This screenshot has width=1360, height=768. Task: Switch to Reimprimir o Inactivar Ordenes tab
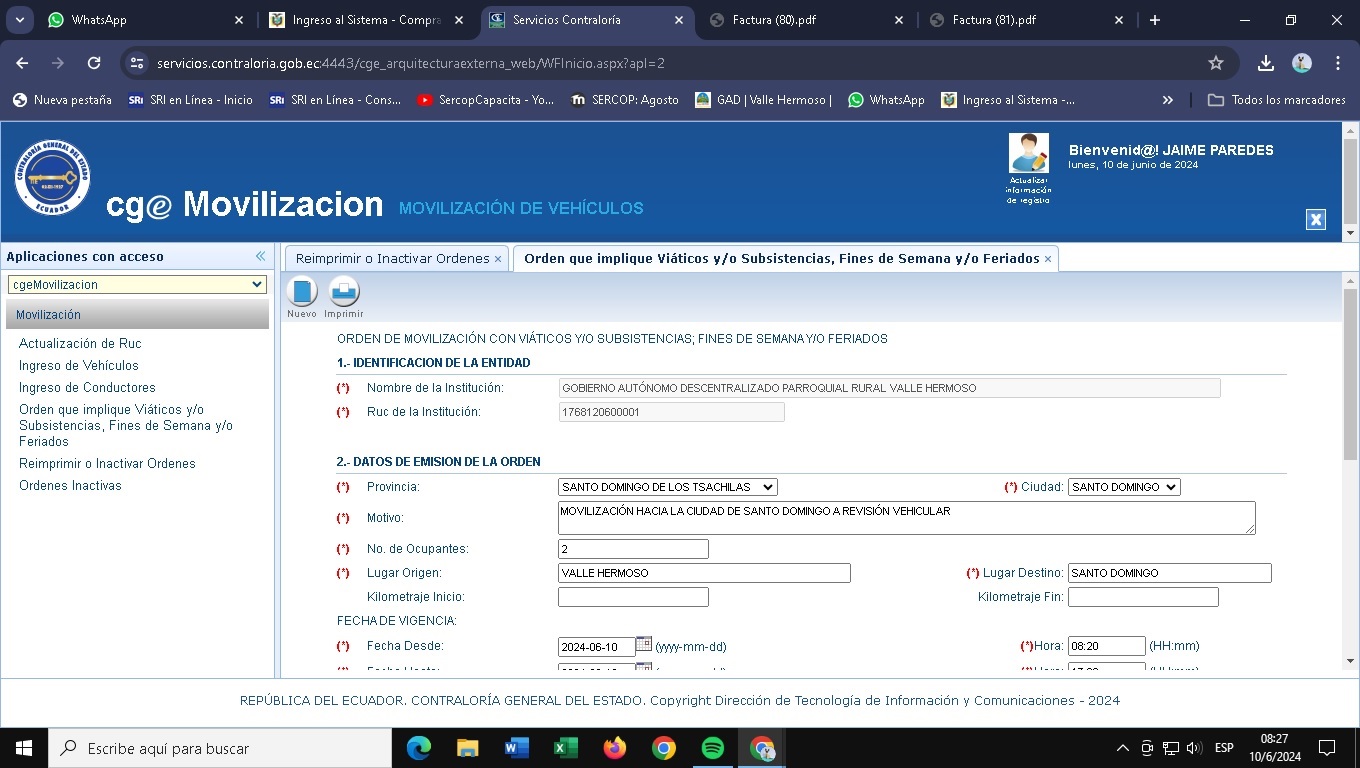[x=392, y=258]
